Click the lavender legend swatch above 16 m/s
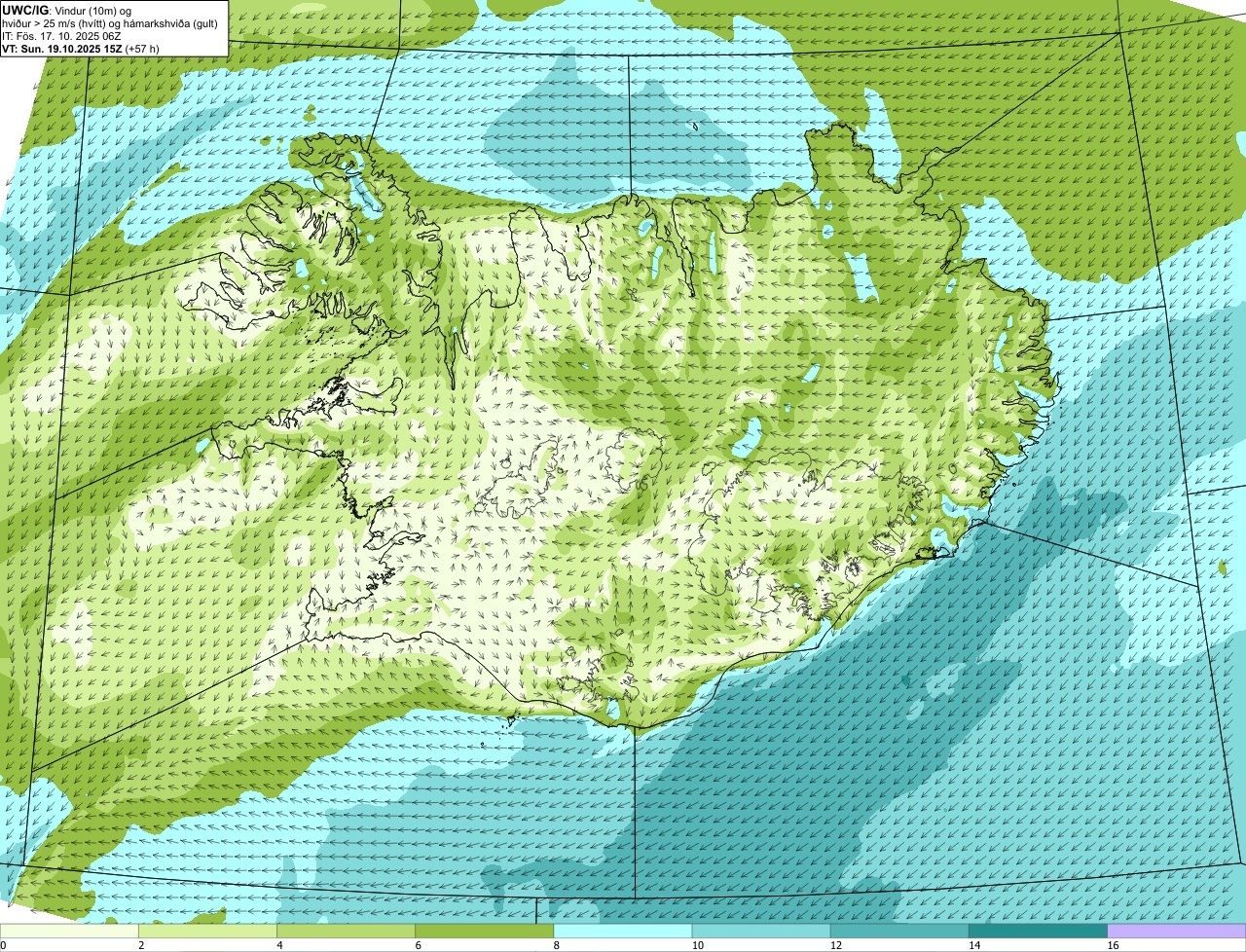The image size is (1246, 952). 1177,932
